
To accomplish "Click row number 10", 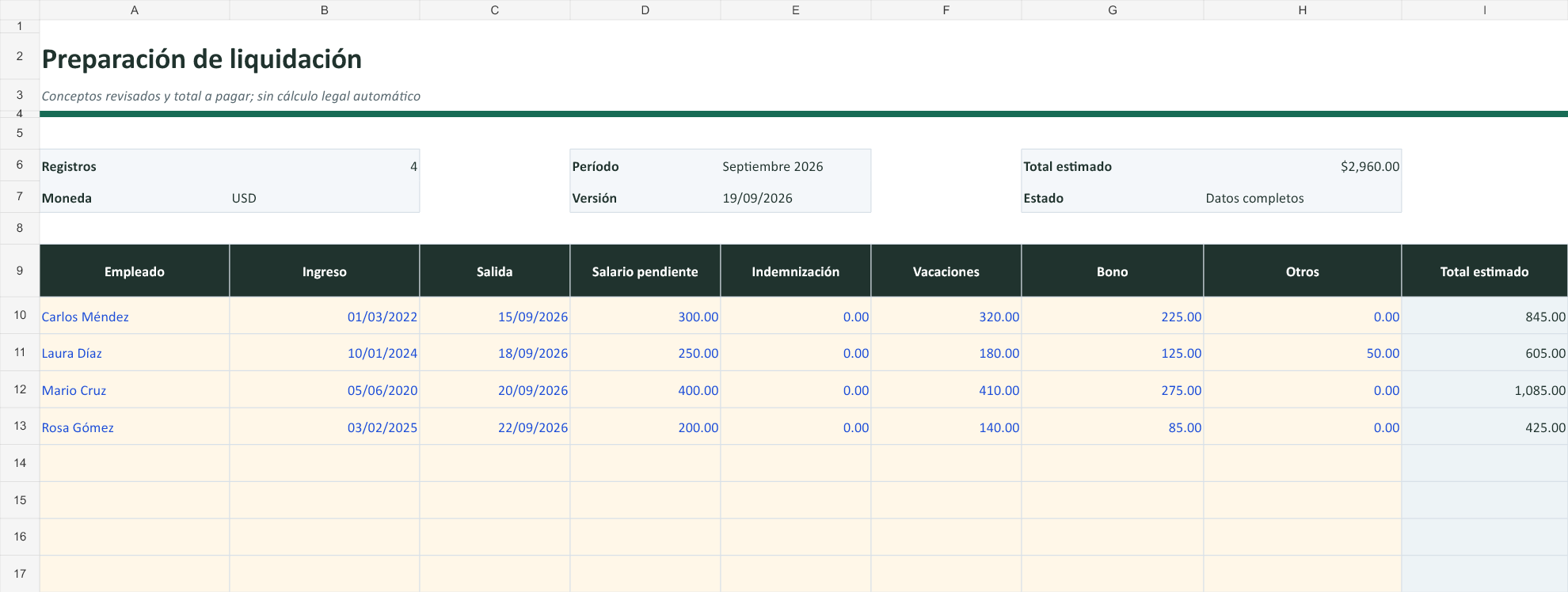I will (20, 315).
